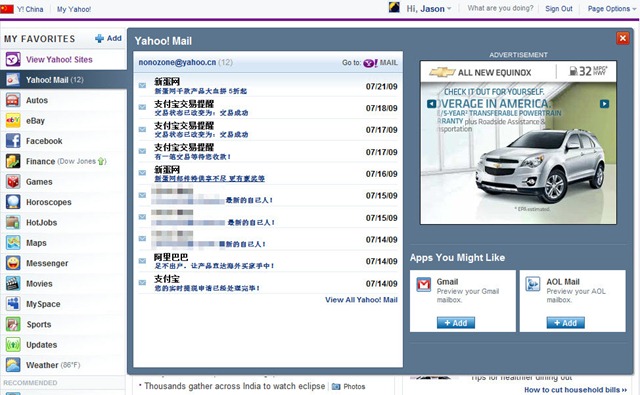The image size is (640, 395).
Task: Click the China flag icon
Action: 7,9
